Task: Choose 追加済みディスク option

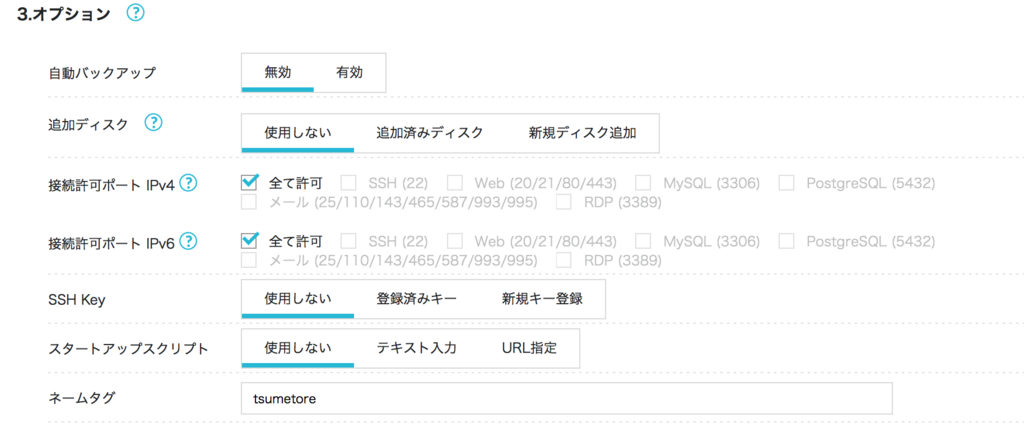Action: pyautogui.click(x=430, y=133)
